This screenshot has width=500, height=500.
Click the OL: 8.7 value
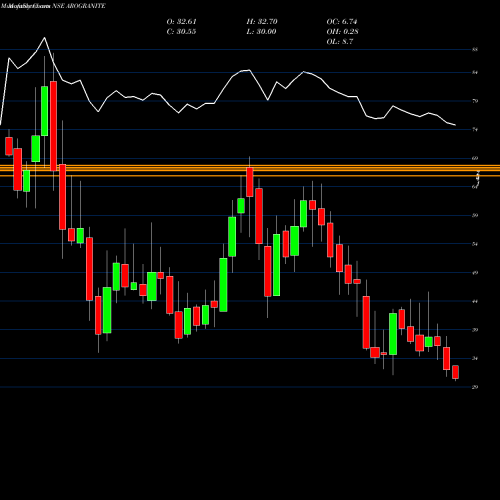click(340, 42)
